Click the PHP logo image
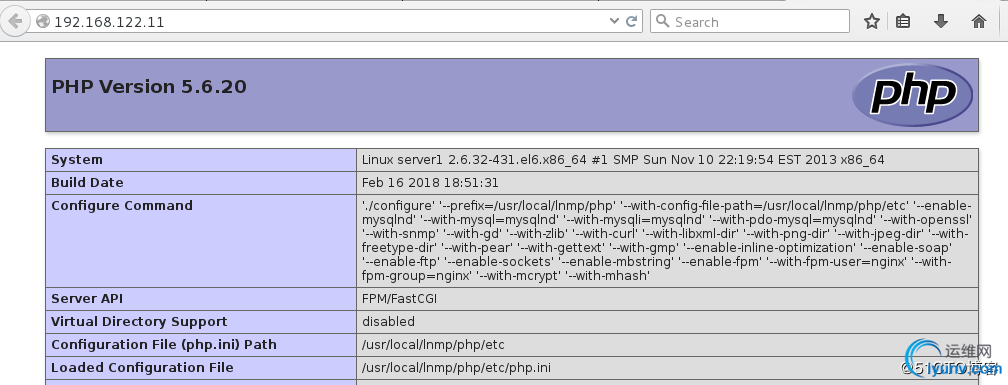 tap(912, 95)
